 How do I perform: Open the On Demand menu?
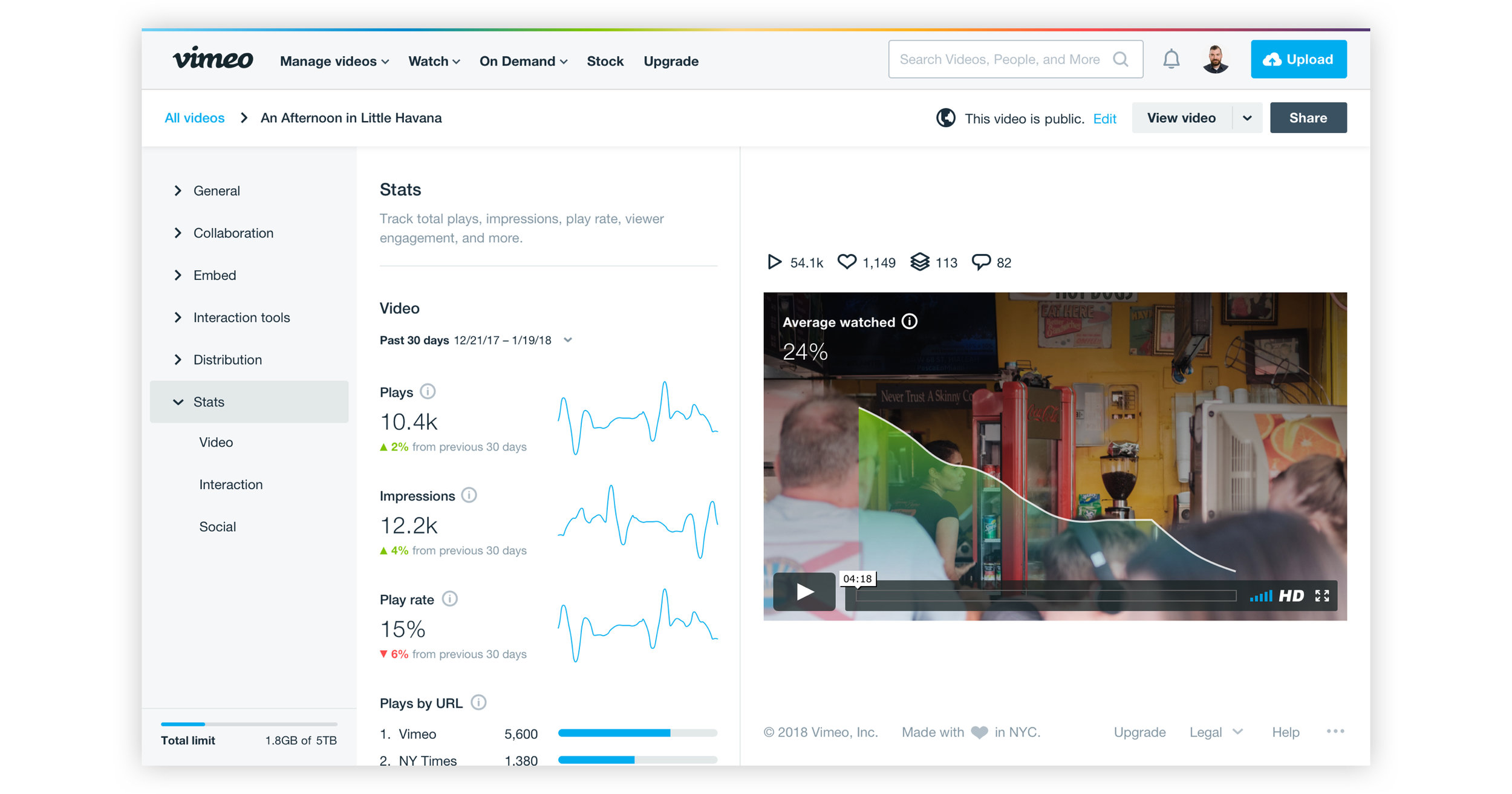pos(524,61)
